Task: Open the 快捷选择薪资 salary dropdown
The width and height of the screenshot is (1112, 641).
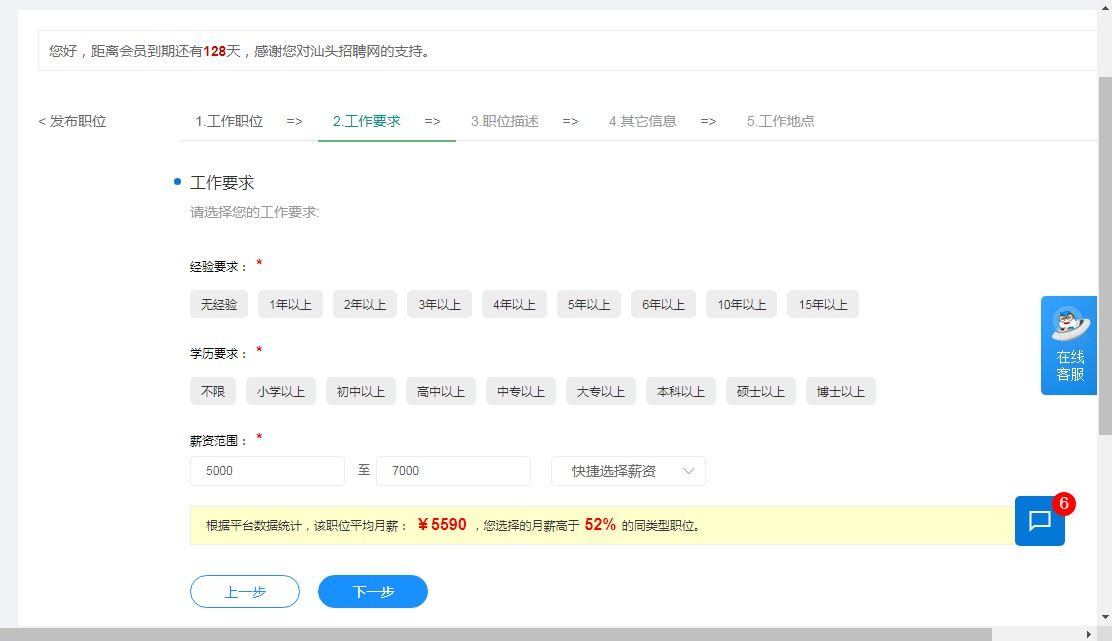Action: coord(629,470)
